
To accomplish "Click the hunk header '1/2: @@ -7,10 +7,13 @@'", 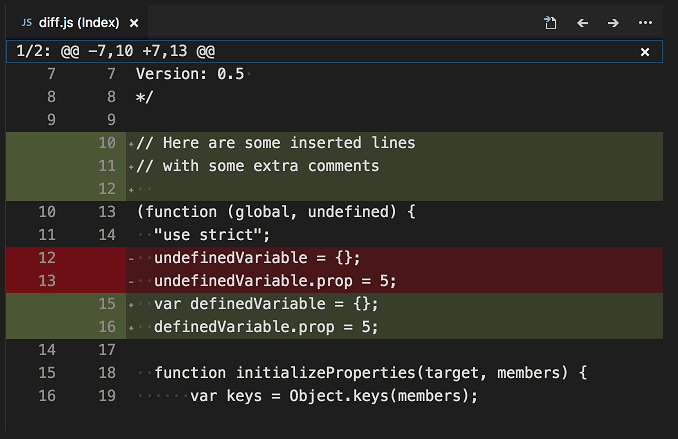I will point(116,51).
